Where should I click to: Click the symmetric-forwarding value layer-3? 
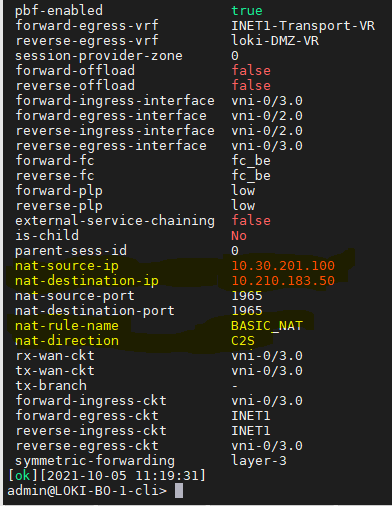(x=259, y=461)
